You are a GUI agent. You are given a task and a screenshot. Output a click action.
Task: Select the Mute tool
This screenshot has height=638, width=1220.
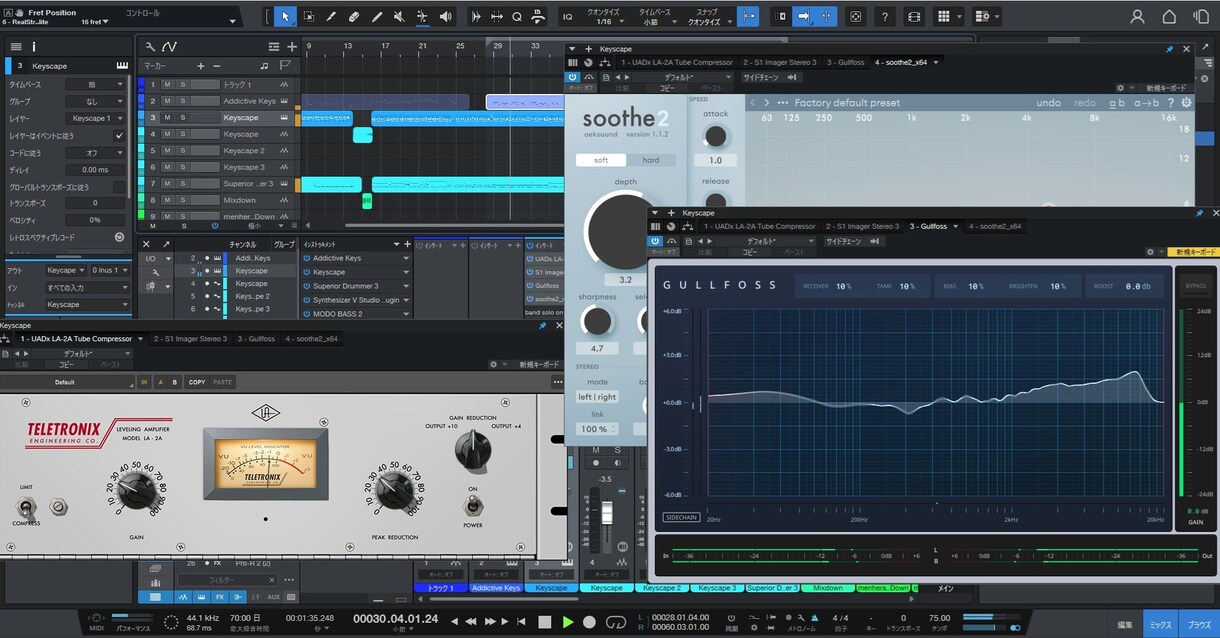pyautogui.click(x=399, y=17)
